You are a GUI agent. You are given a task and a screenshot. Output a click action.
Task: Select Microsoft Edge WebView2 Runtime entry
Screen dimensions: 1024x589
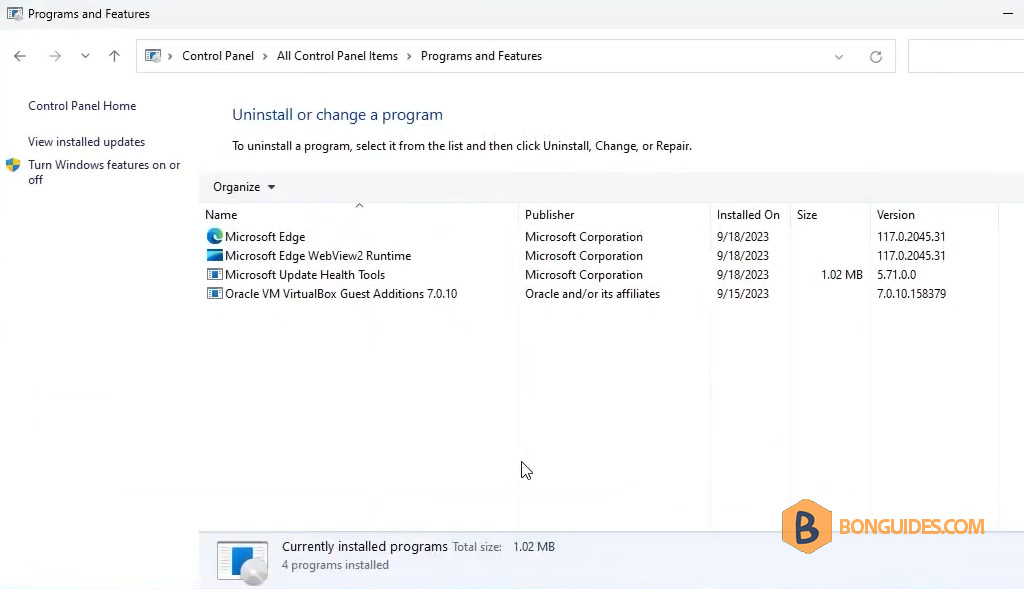tap(318, 256)
